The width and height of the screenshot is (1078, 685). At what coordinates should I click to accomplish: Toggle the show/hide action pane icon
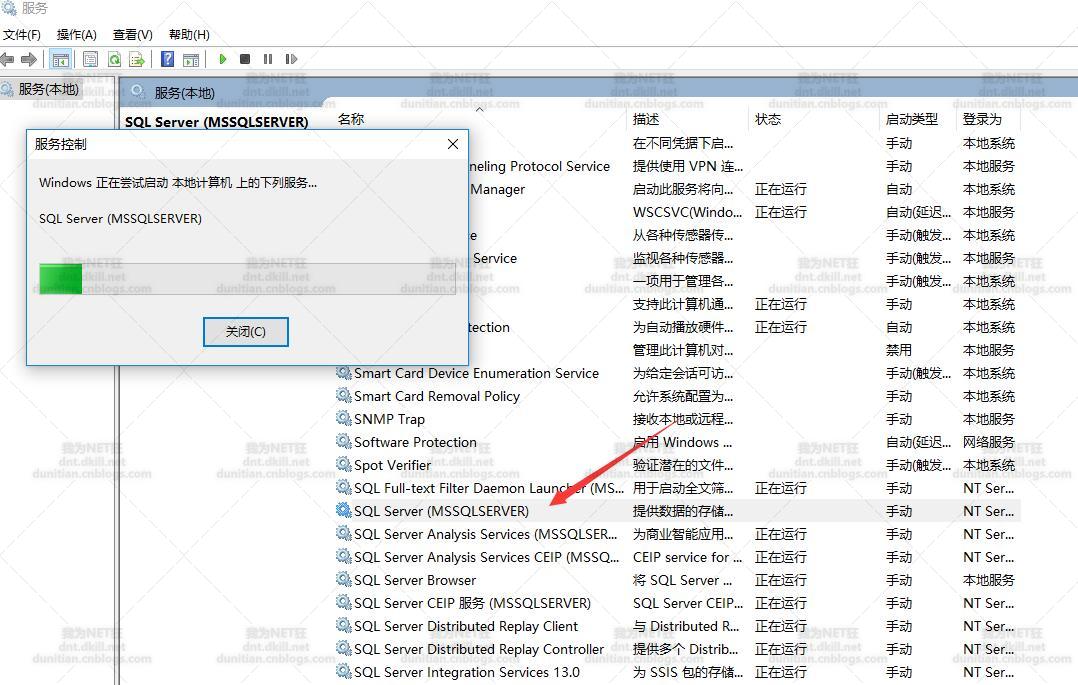coord(191,59)
